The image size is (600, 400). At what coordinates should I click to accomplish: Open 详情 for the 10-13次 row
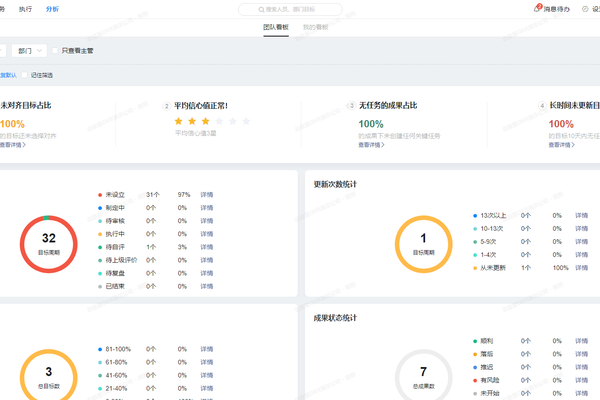(x=581, y=229)
